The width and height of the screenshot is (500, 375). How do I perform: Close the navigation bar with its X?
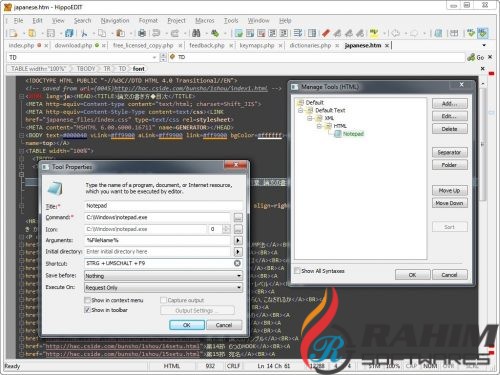pos(490,57)
